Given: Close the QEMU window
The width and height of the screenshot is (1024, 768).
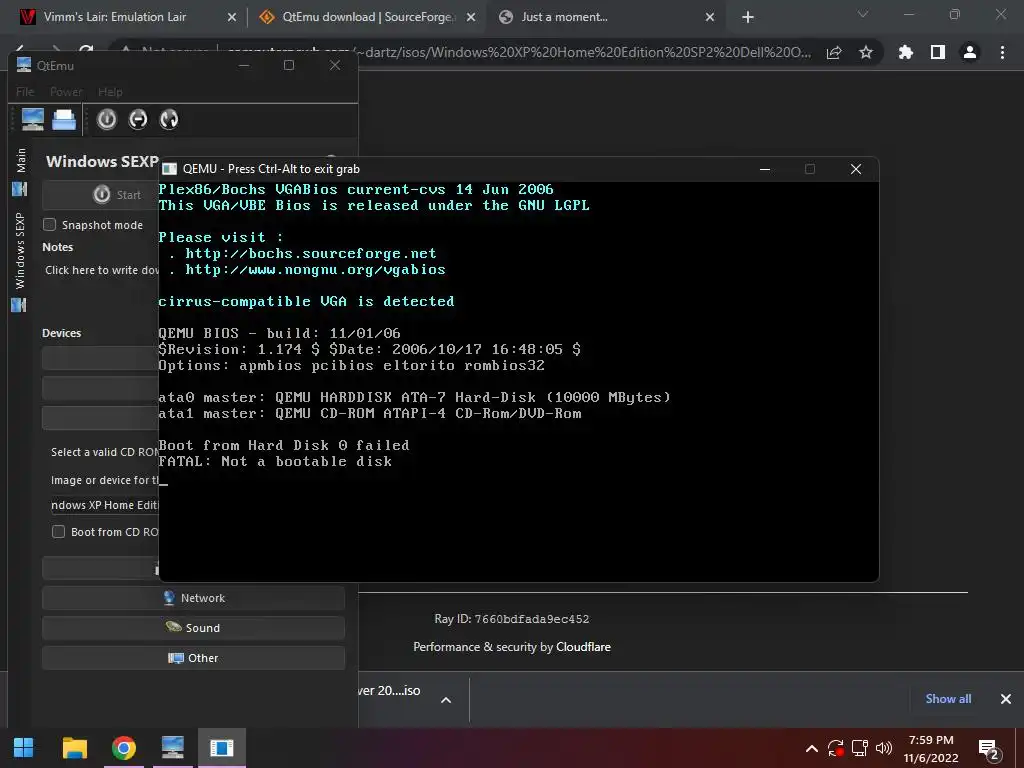Looking at the screenshot, I should click(856, 169).
